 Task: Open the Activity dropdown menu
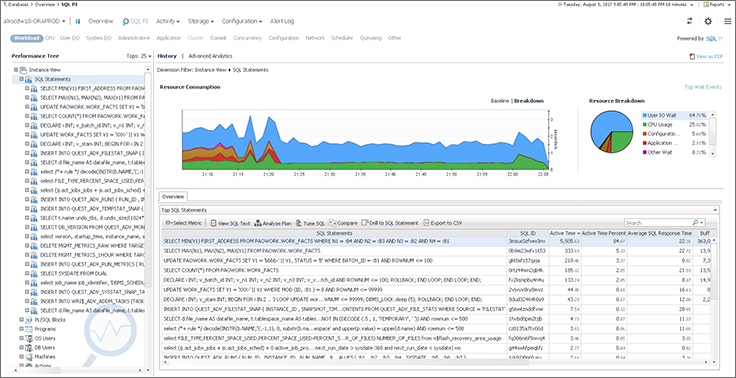(x=168, y=21)
